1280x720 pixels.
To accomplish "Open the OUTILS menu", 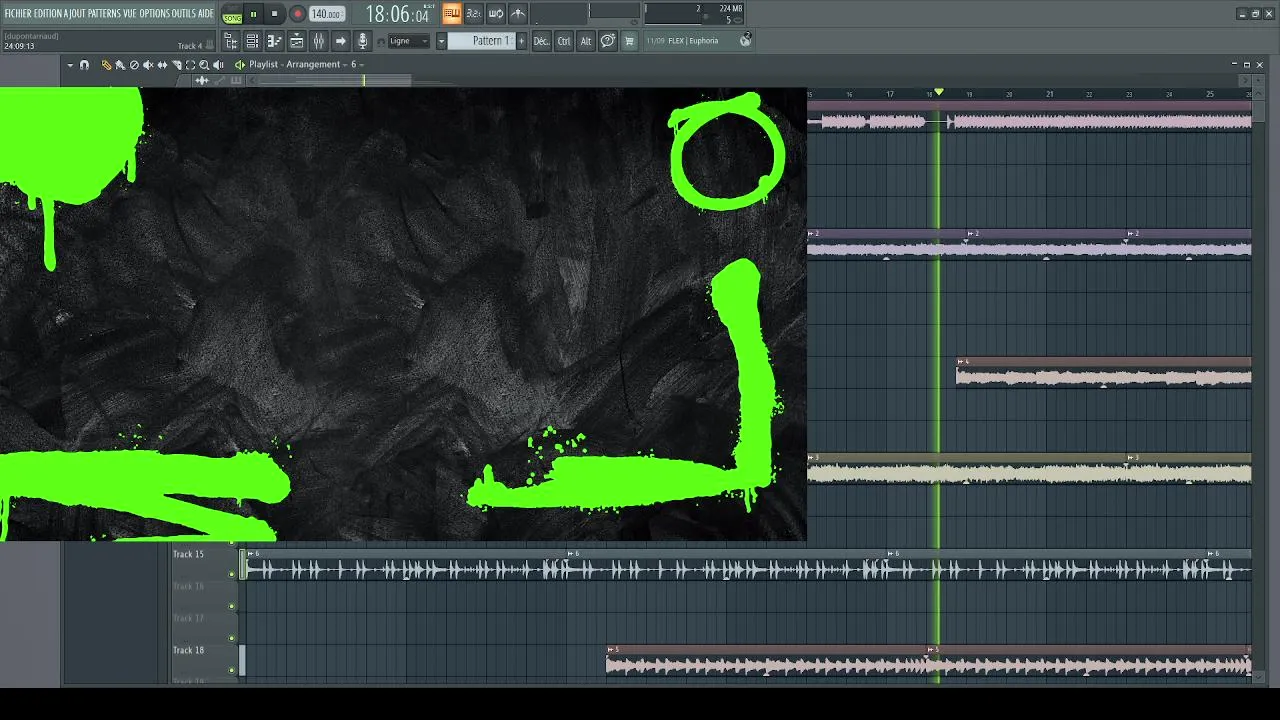I will pyautogui.click(x=184, y=14).
